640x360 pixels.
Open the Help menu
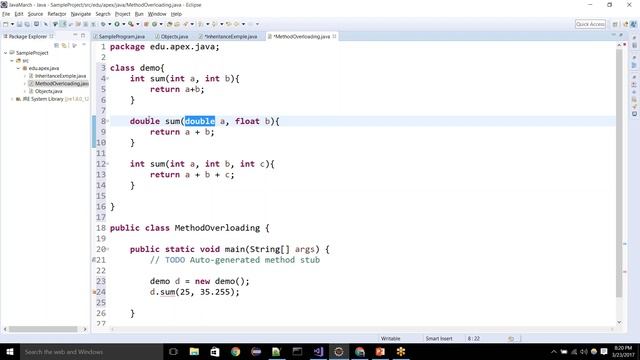coord(176,14)
